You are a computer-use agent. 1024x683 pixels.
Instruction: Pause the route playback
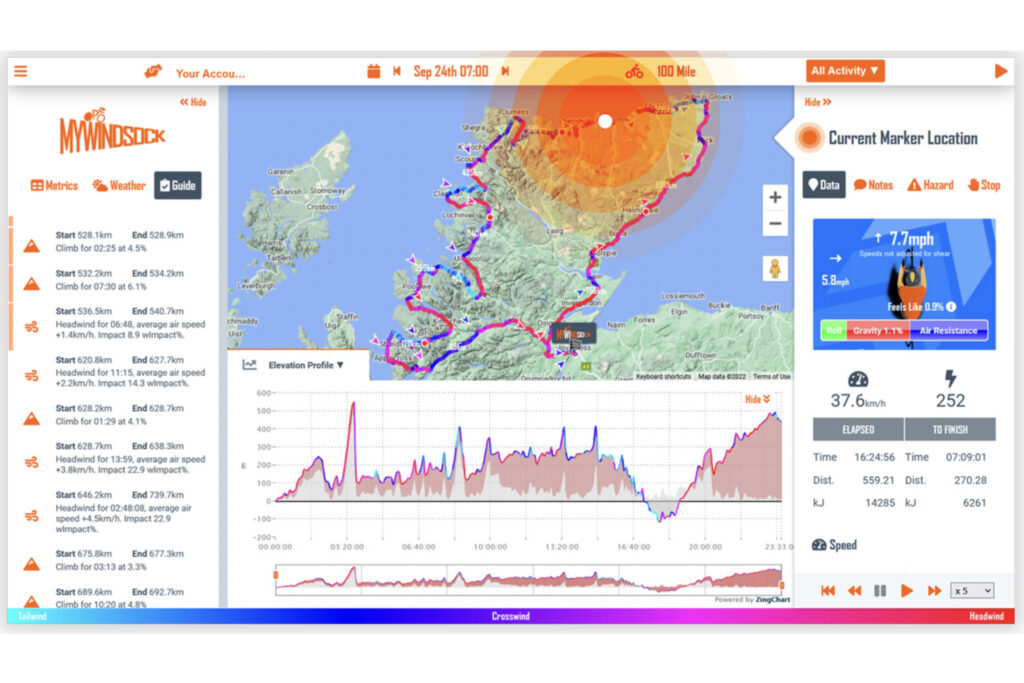point(880,590)
